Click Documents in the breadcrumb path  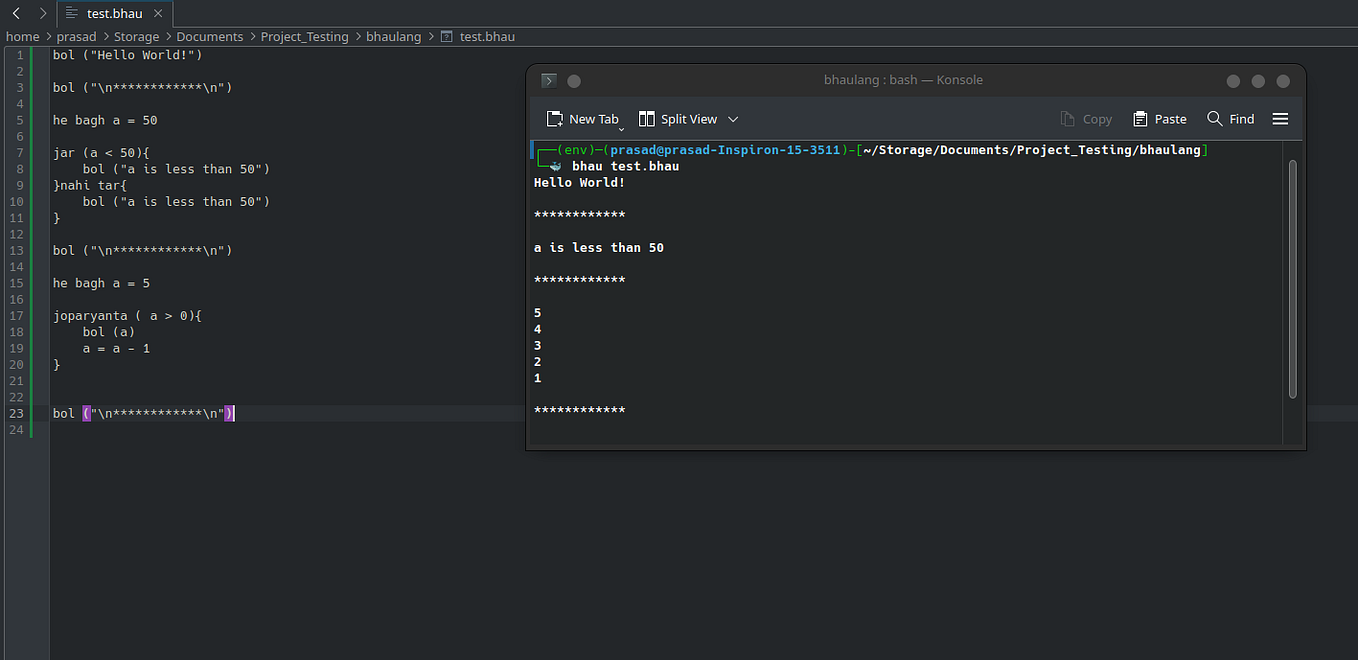click(x=209, y=36)
